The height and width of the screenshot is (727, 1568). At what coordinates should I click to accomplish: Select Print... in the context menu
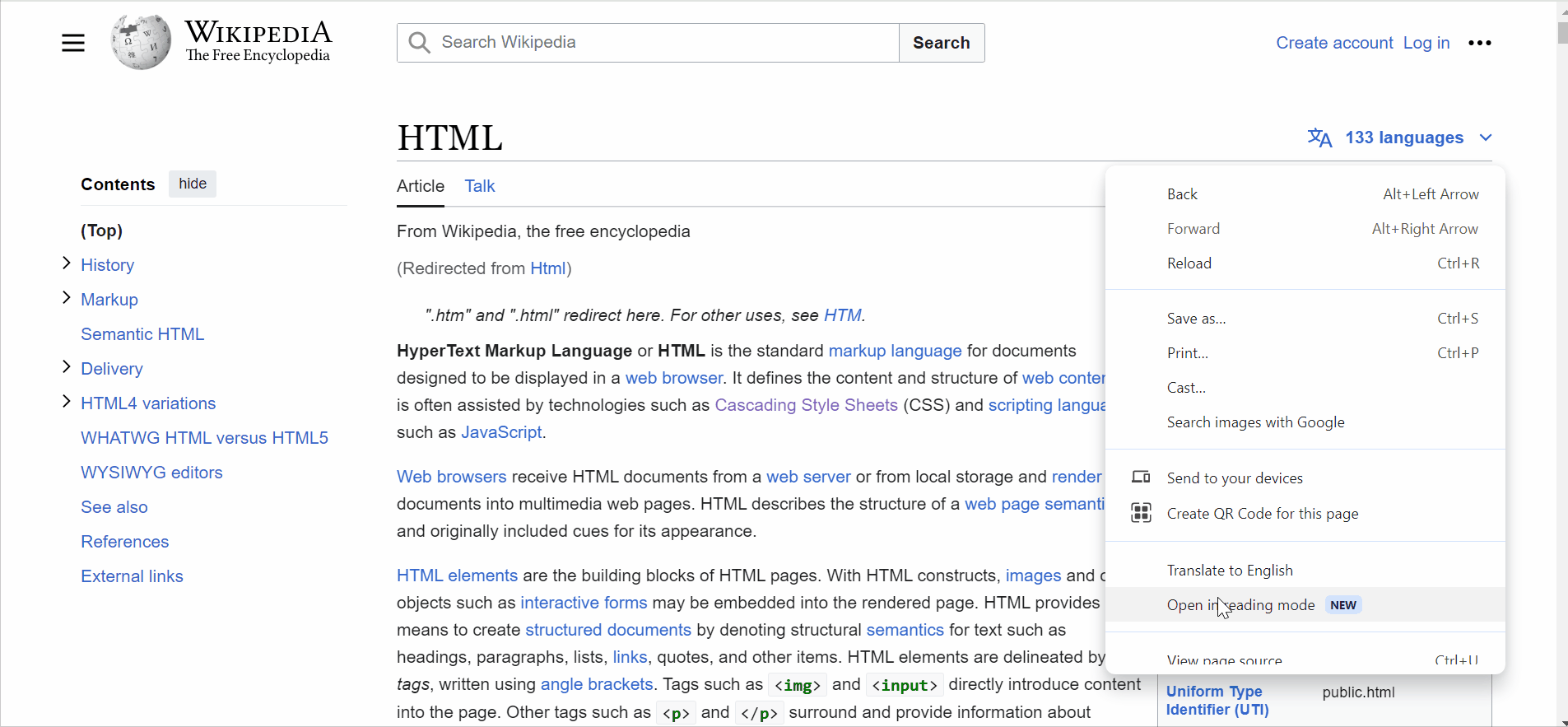pos(1305,353)
